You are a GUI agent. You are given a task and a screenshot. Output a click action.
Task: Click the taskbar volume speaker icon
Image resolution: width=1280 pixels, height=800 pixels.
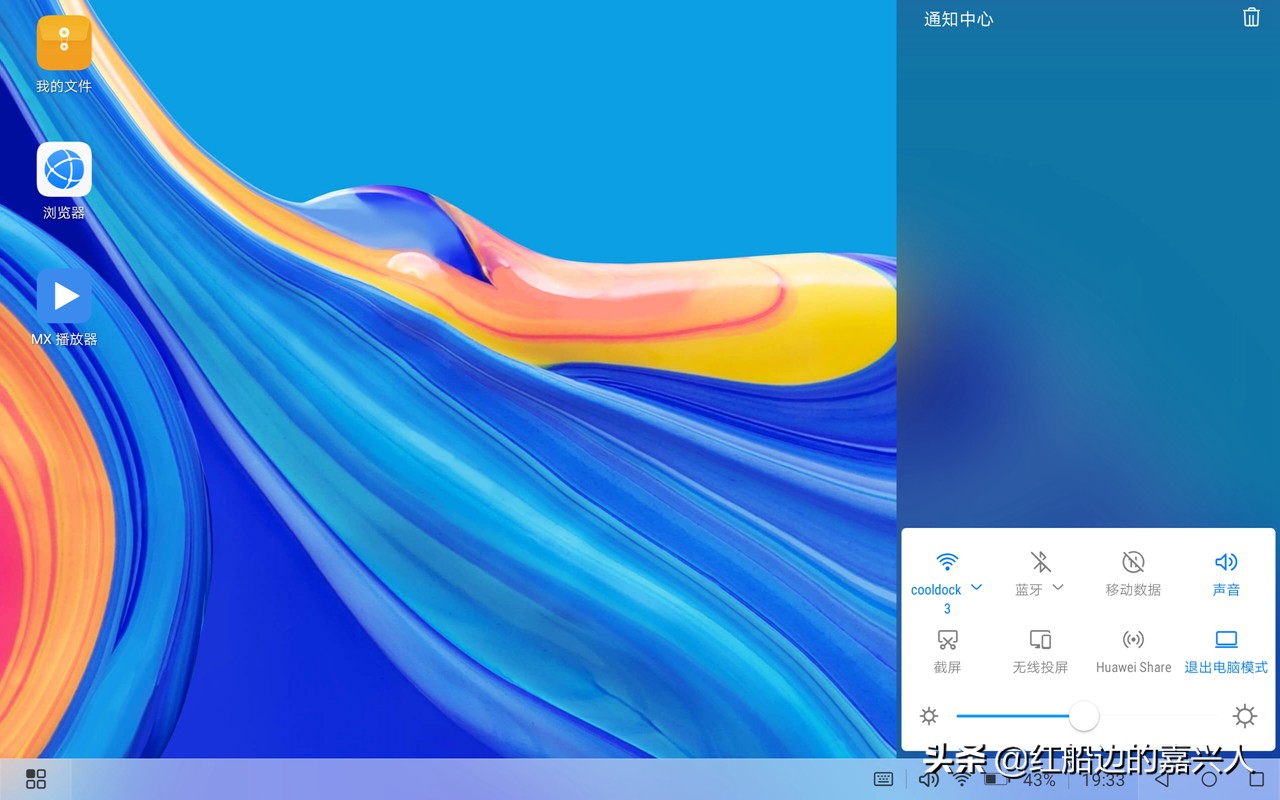(x=929, y=779)
